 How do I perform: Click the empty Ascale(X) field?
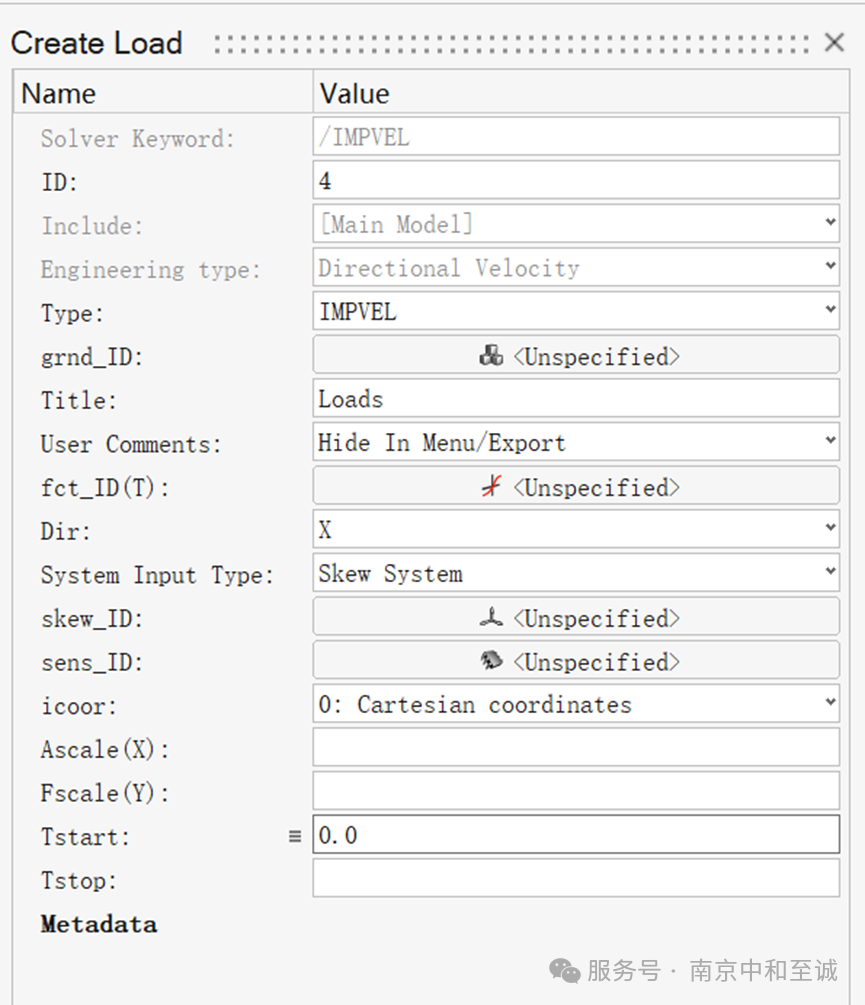tap(576, 747)
